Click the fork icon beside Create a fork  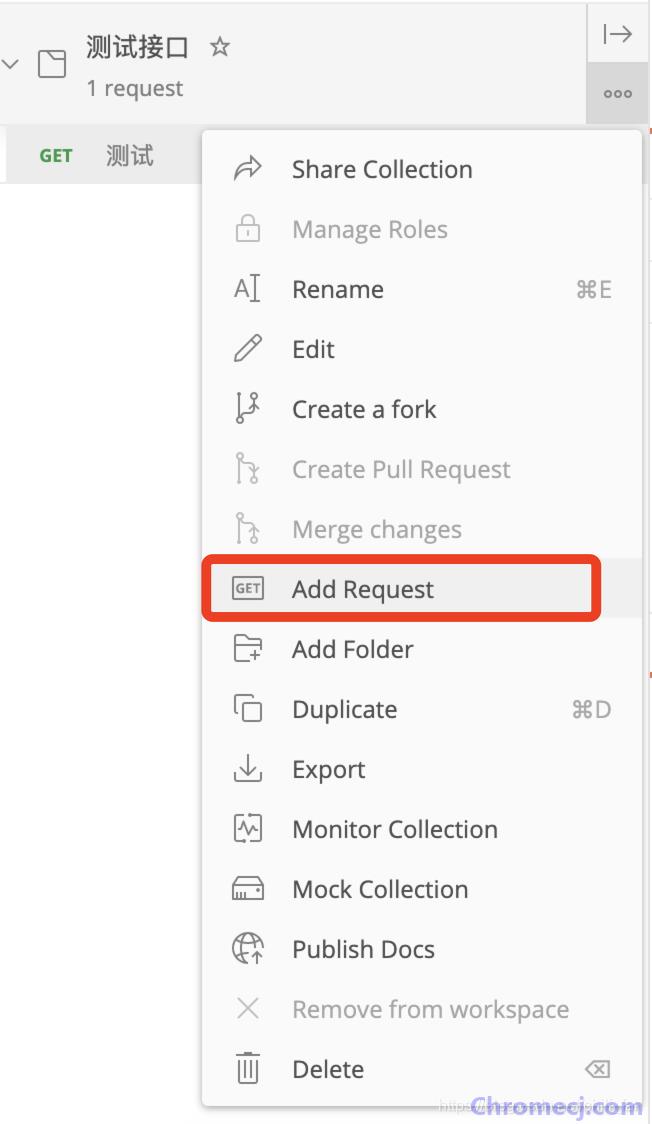tap(248, 409)
